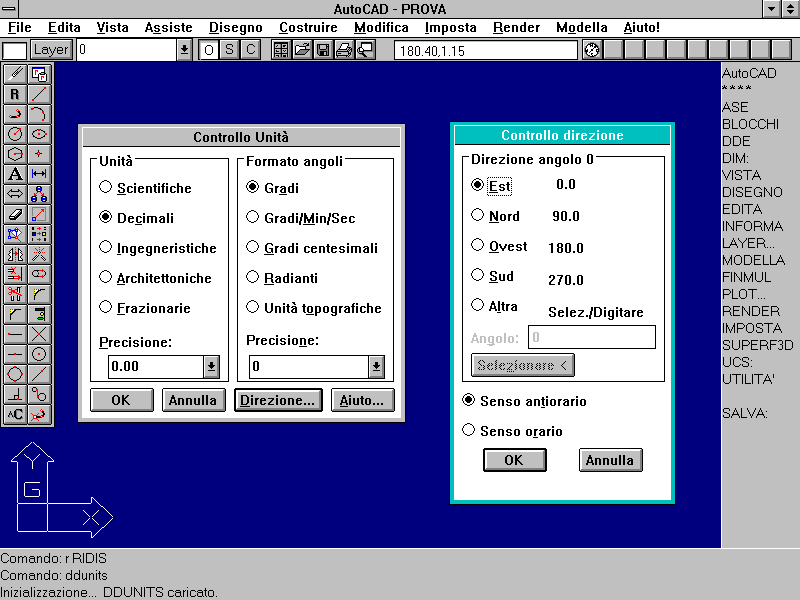Click the double-headed arrow toolbox icon
Viewport: 800px width, 600px height.
(x=15, y=194)
